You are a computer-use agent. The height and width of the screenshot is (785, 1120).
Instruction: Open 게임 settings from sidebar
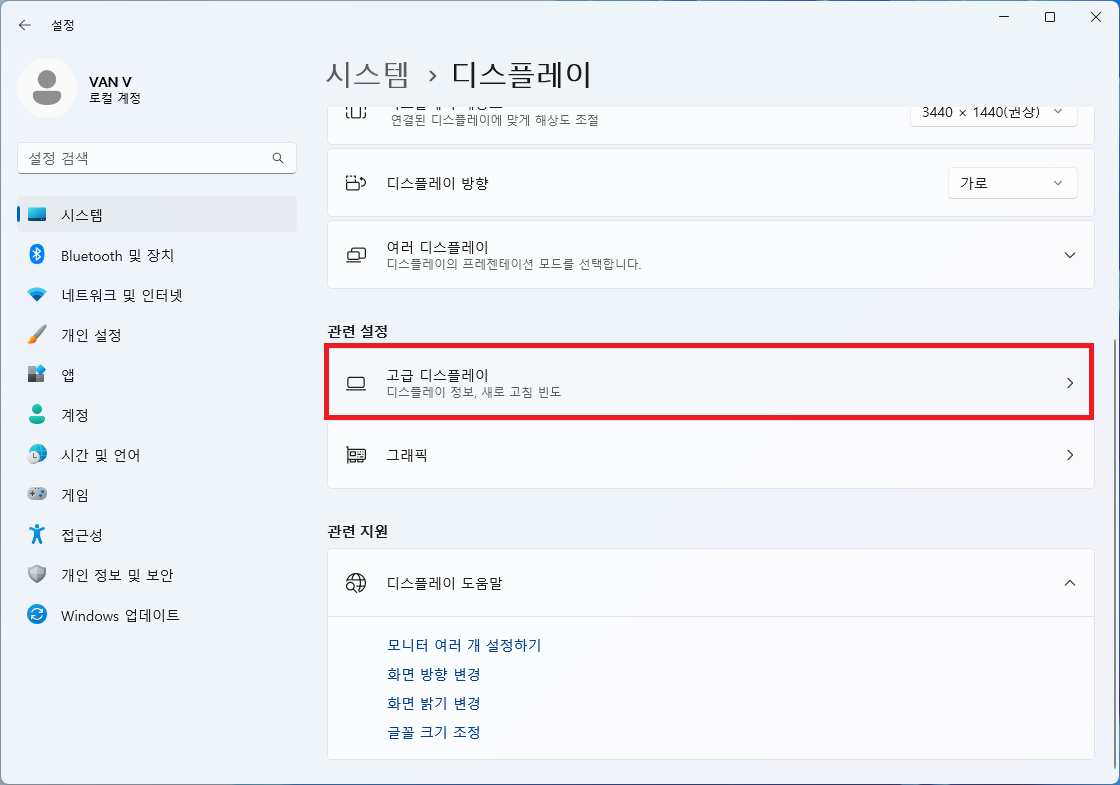tap(80, 495)
